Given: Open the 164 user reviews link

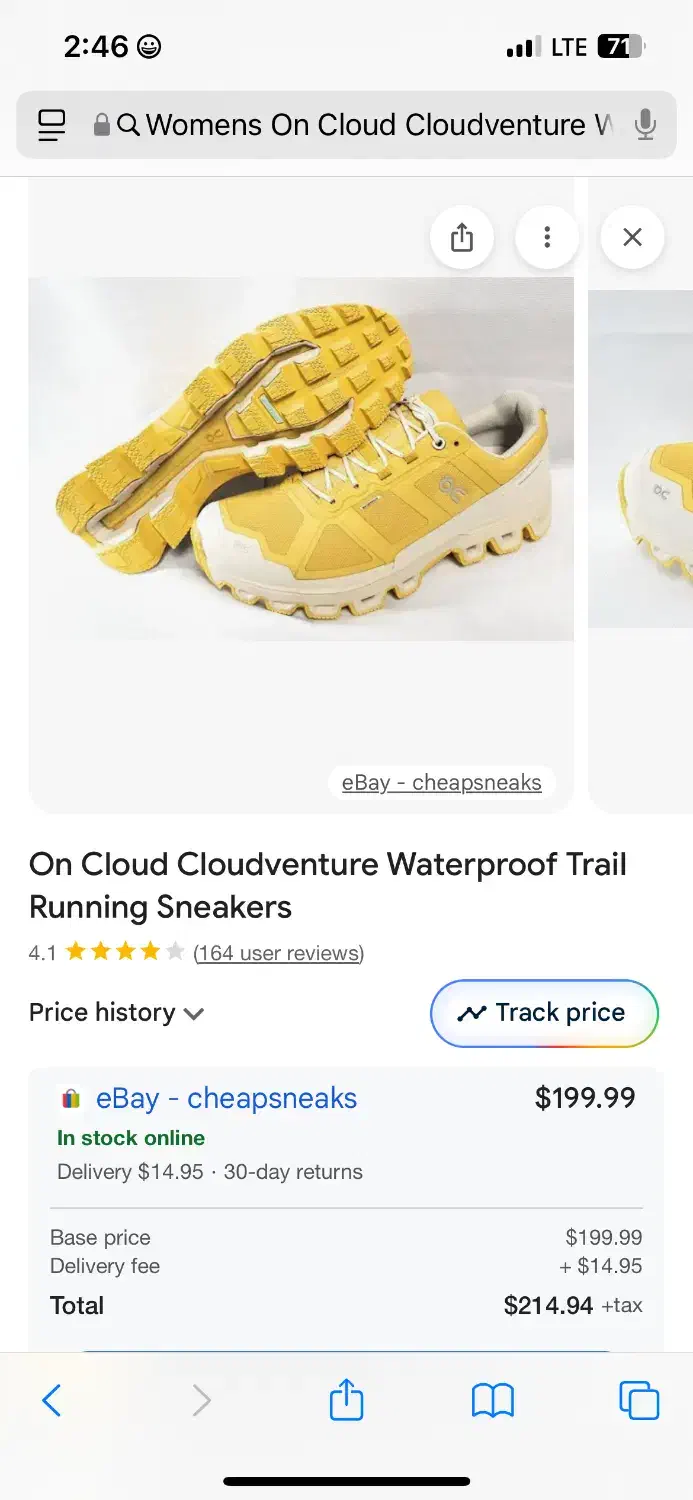Looking at the screenshot, I should [x=278, y=953].
